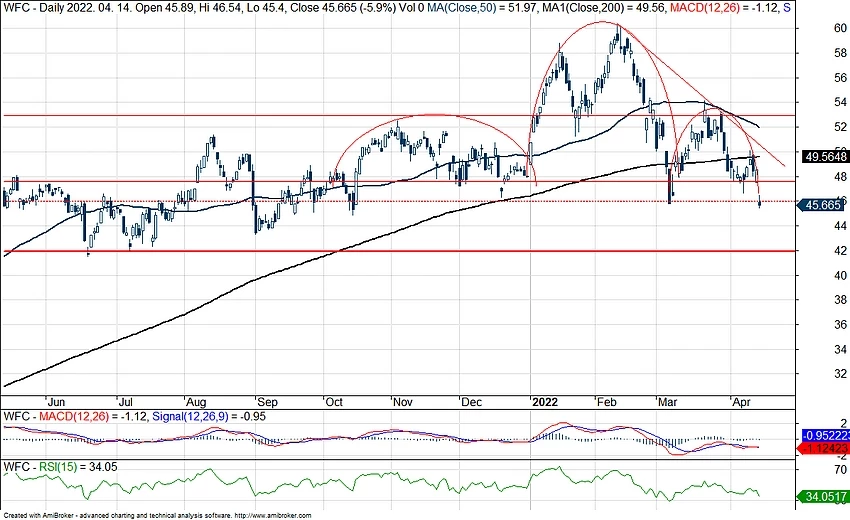
Task: Click the Dec label on time axis
Action: (471, 402)
